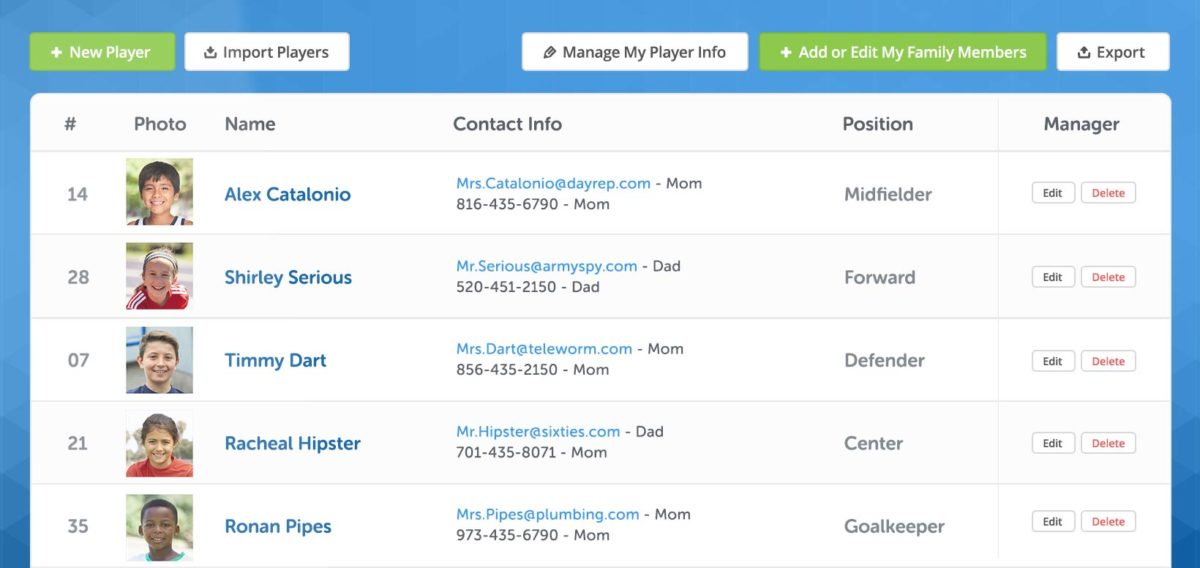Delete Racheal Hipster from the roster
The width and height of the screenshot is (1200, 568).
1108,443
